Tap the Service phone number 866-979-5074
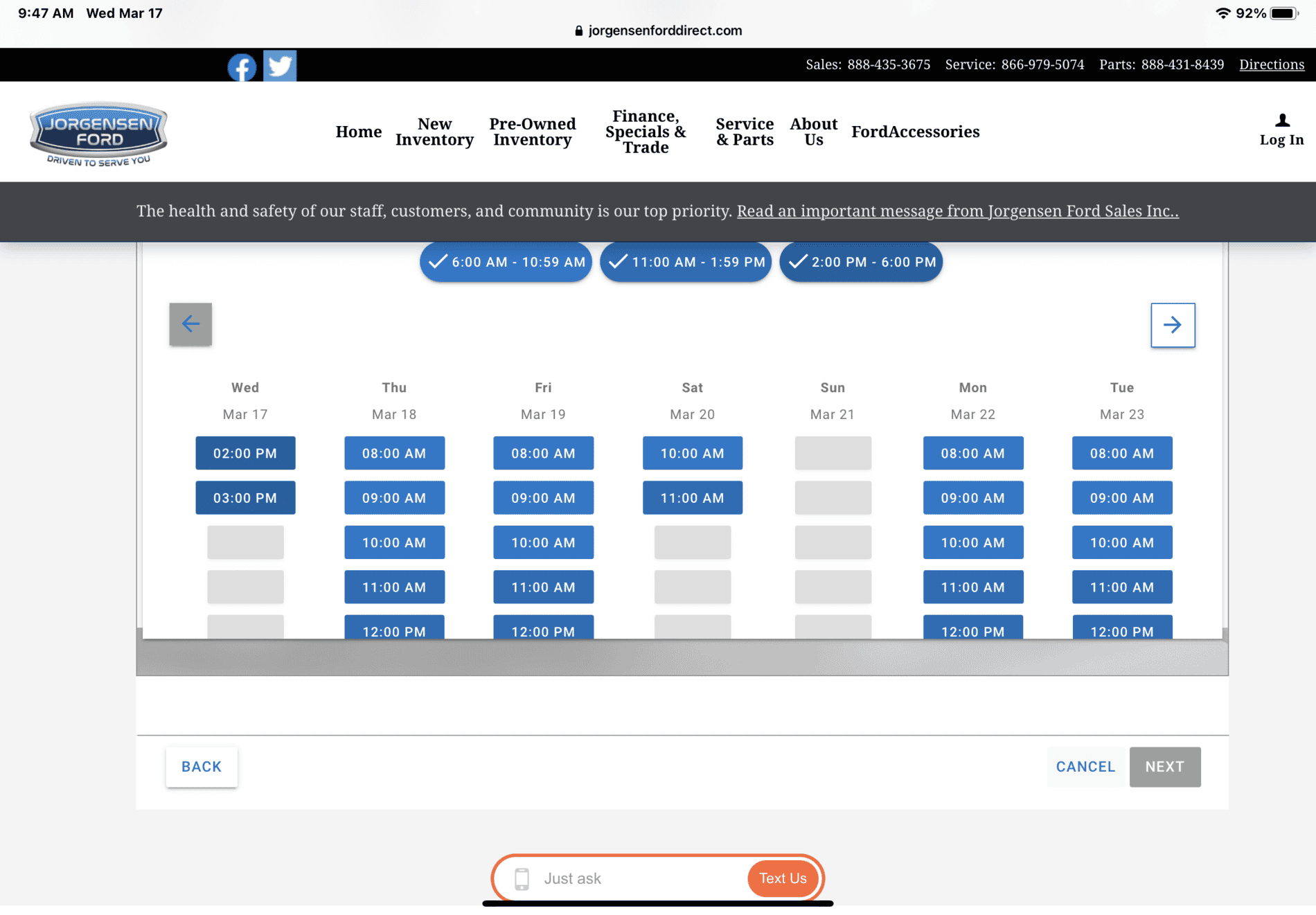Screen dimensions: 1316x915 coord(1042,64)
